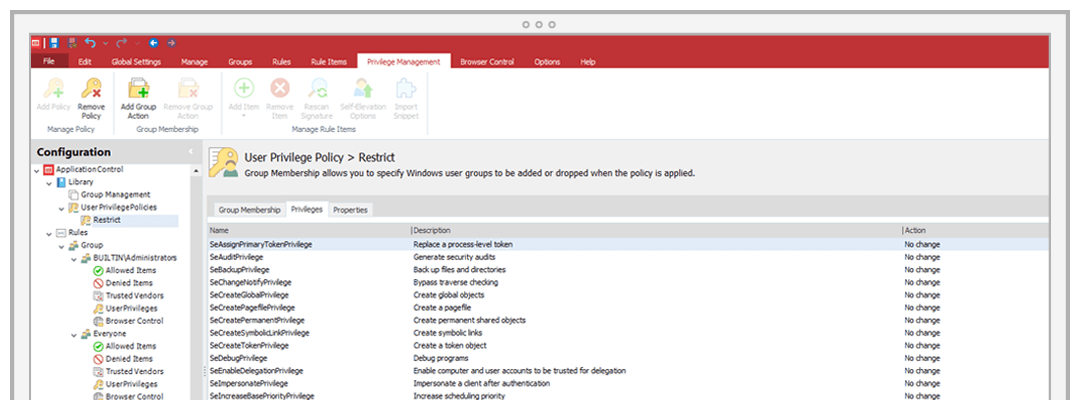Navigate back with the blue left-arrow icon
Viewport: 1080px width, 400px height.
154,43
